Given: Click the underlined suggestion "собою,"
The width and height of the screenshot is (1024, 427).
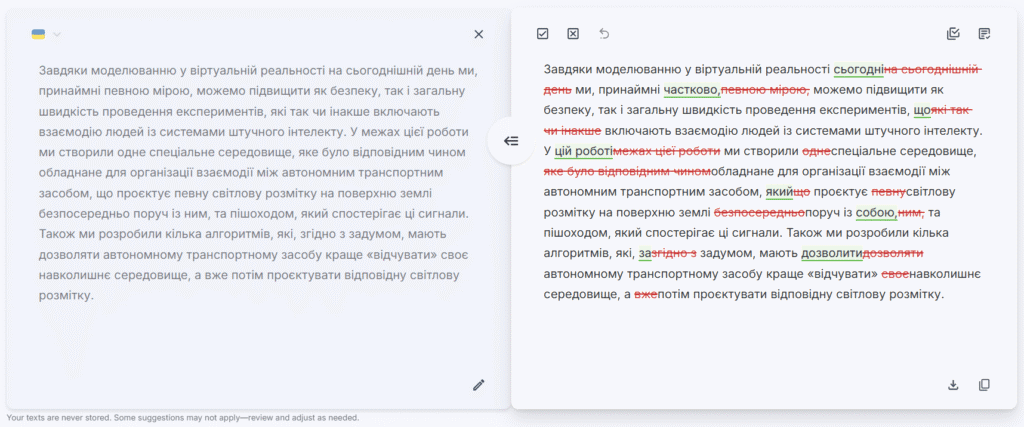Looking at the screenshot, I should click(x=876, y=212).
